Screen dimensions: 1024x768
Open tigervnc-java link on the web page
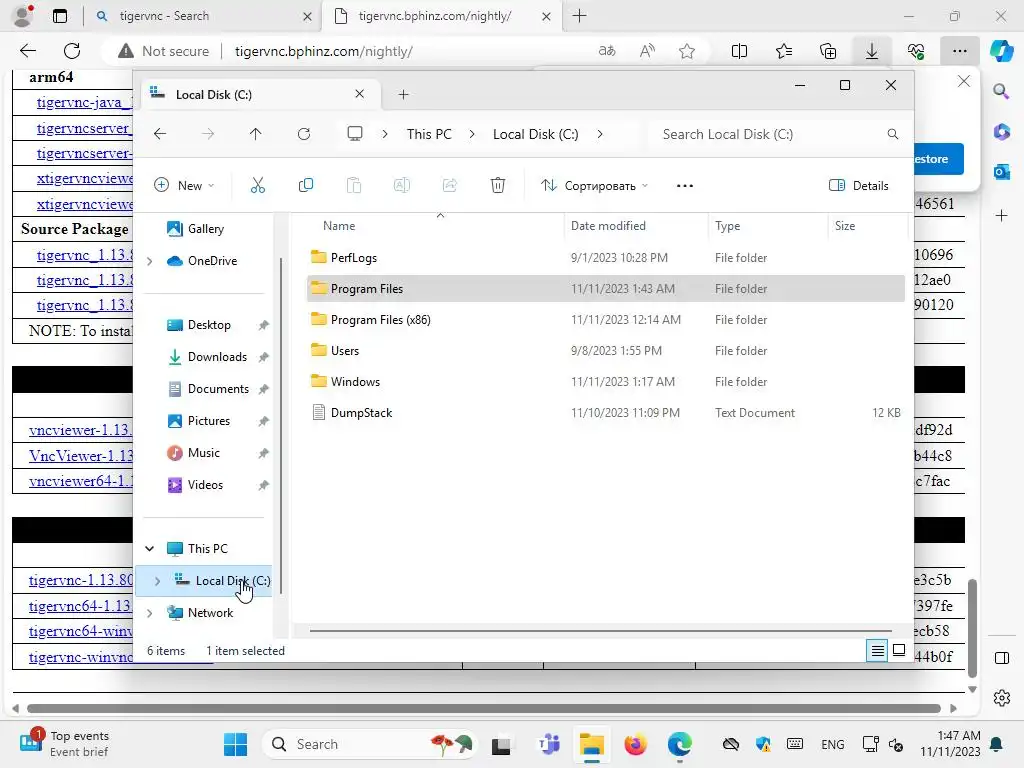click(84, 103)
